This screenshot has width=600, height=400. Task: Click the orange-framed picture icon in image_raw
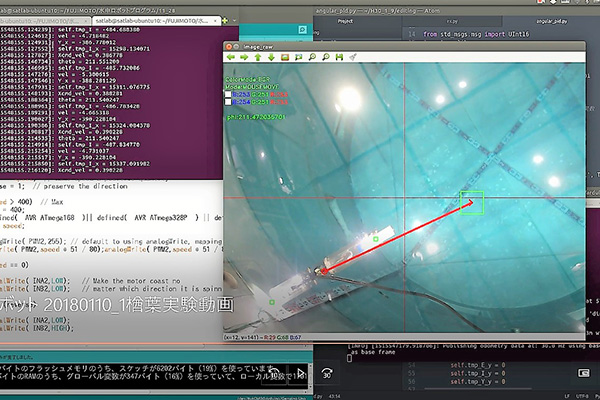click(285, 57)
